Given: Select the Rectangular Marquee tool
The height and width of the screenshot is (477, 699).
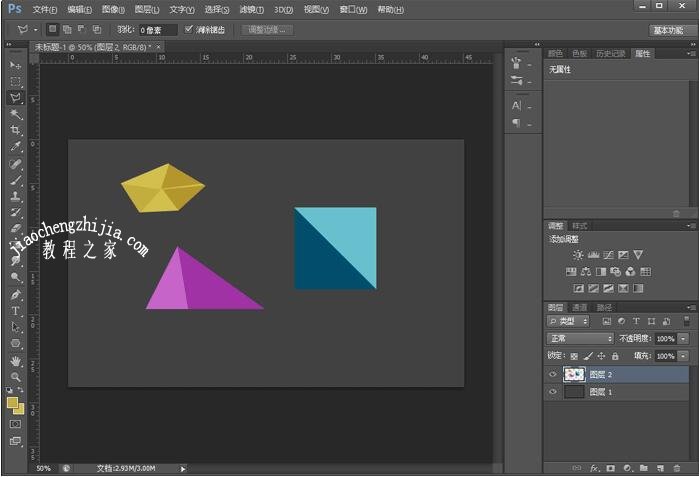Looking at the screenshot, I should [x=15, y=82].
